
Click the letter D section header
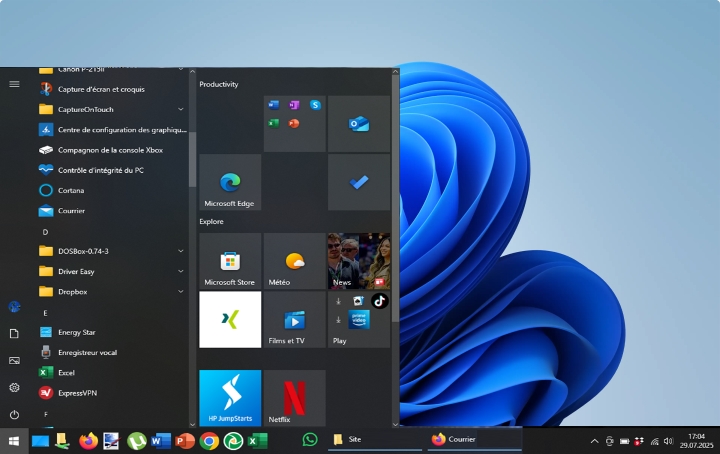[45, 232]
